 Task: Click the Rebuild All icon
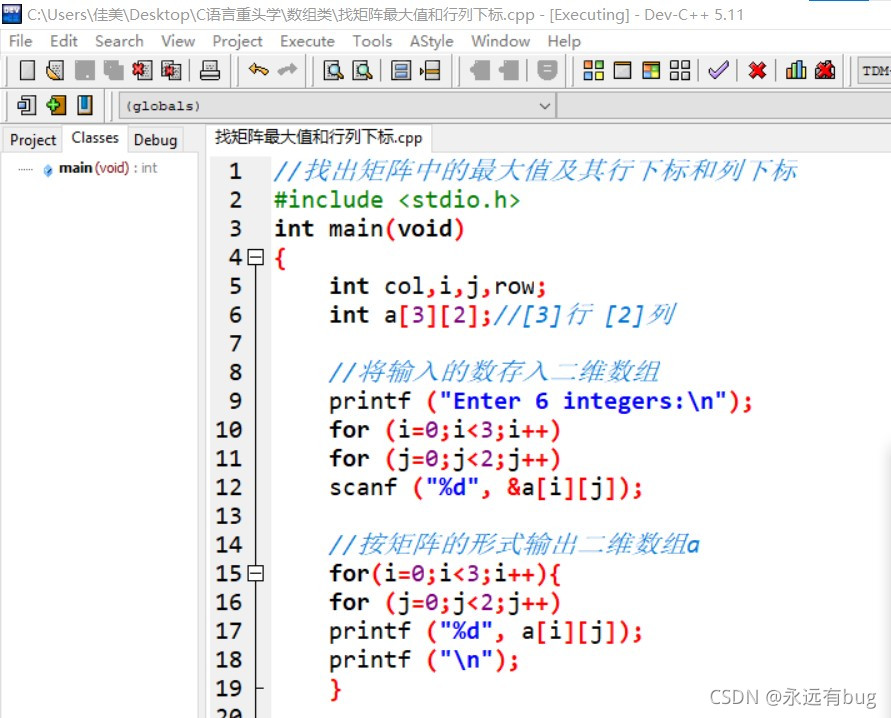680,70
